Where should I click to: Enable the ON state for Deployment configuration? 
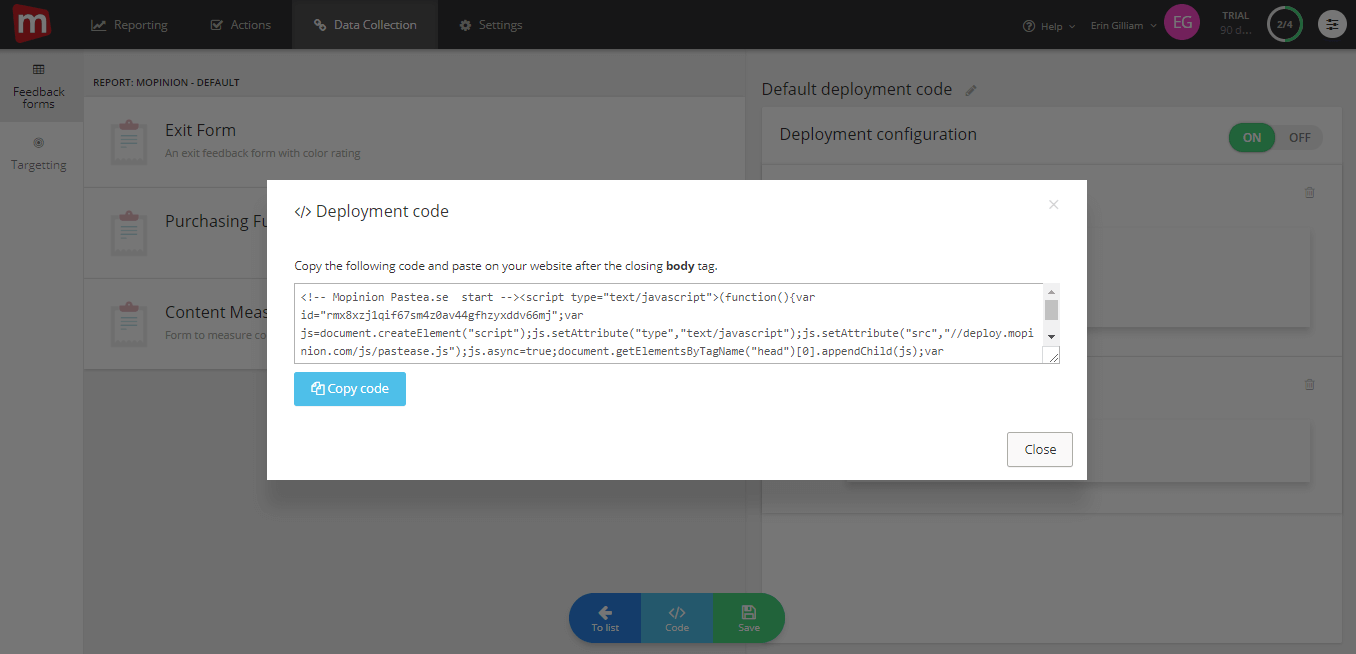point(1251,137)
